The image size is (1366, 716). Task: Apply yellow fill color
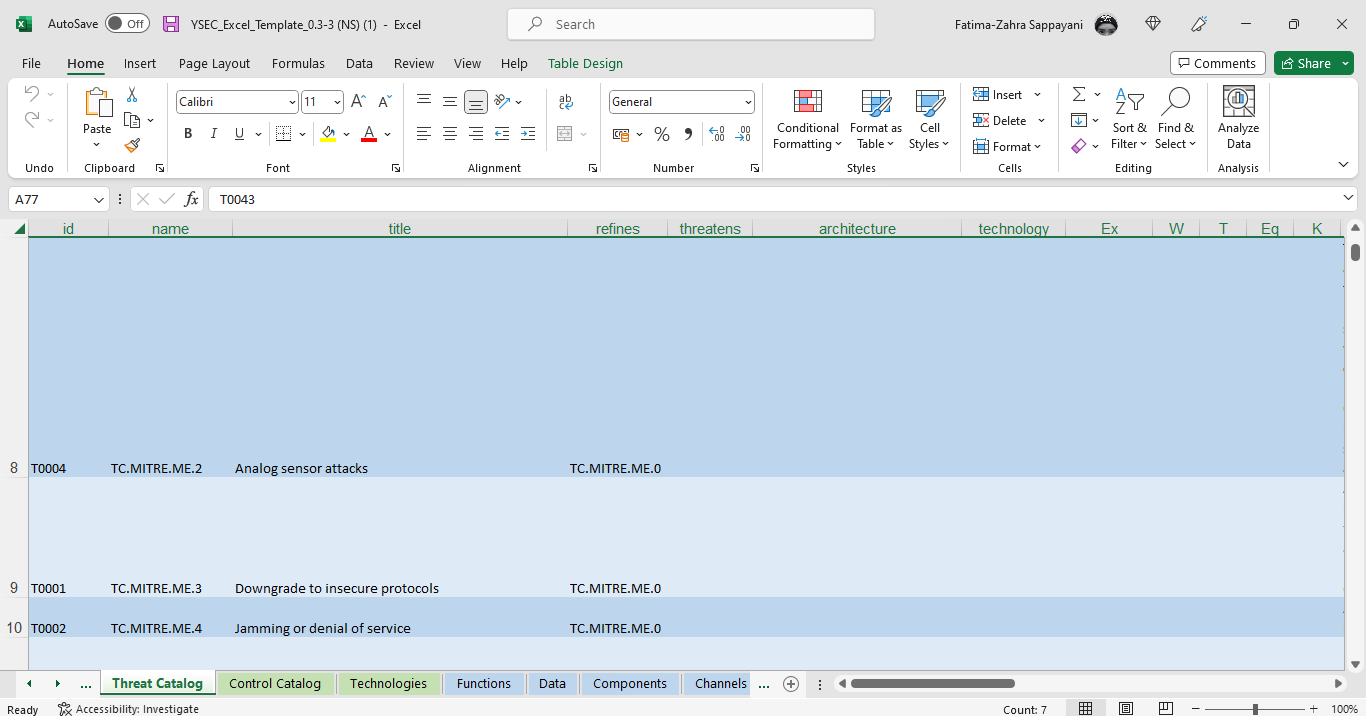pyautogui.click(x=328, y=134)
